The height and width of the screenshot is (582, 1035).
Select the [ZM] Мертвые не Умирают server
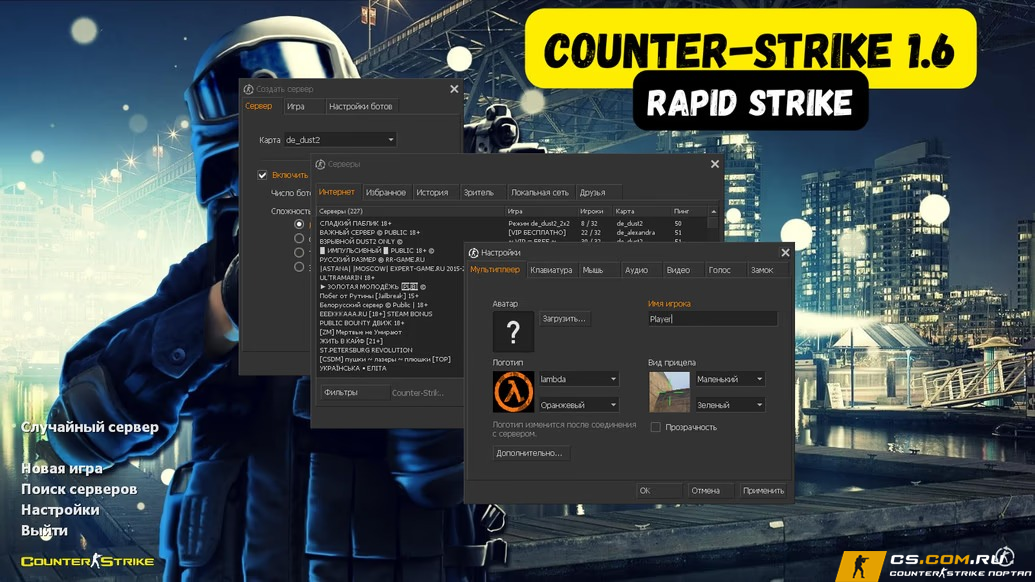[391, 333]
